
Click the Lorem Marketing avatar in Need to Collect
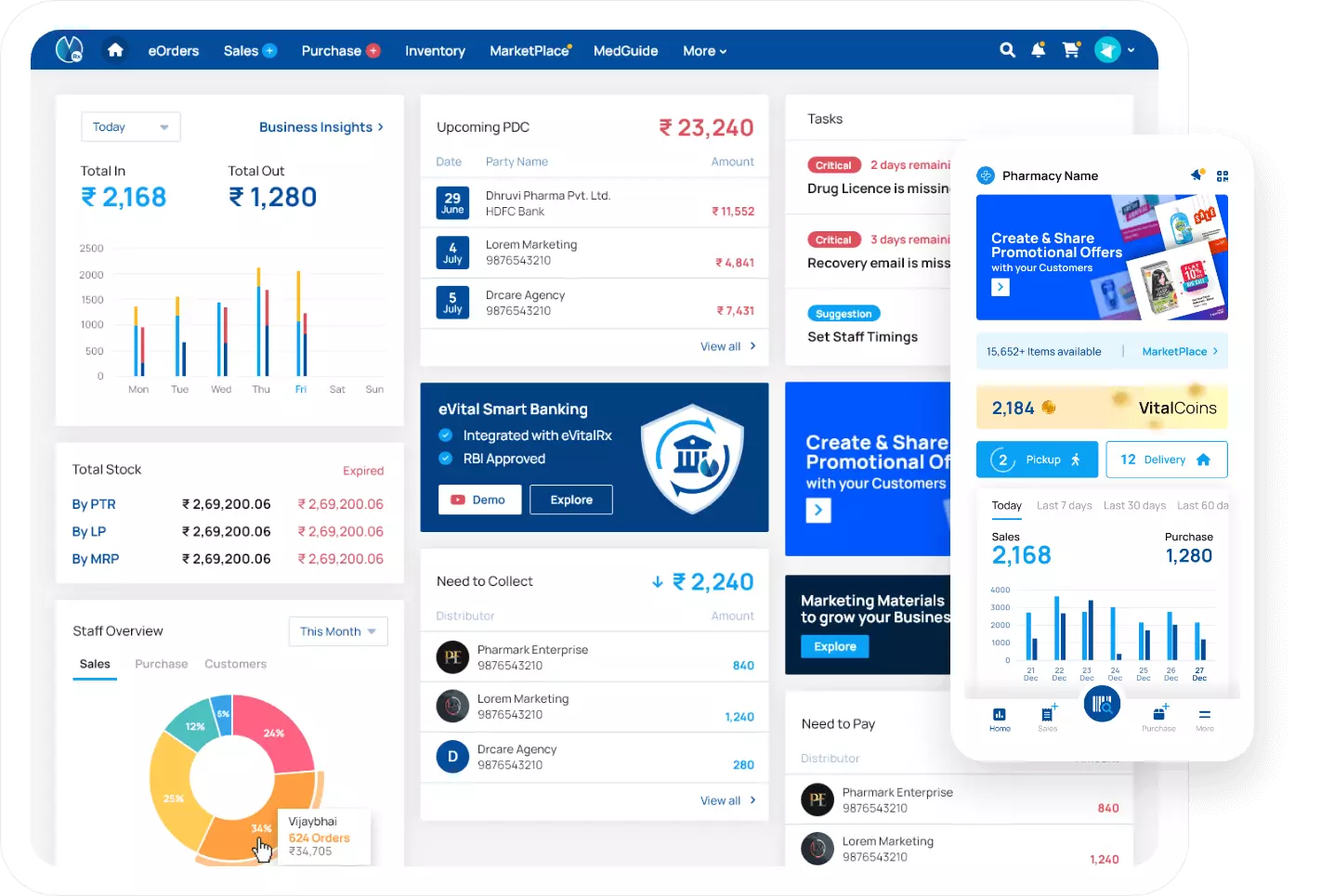[x=452, y=707]
